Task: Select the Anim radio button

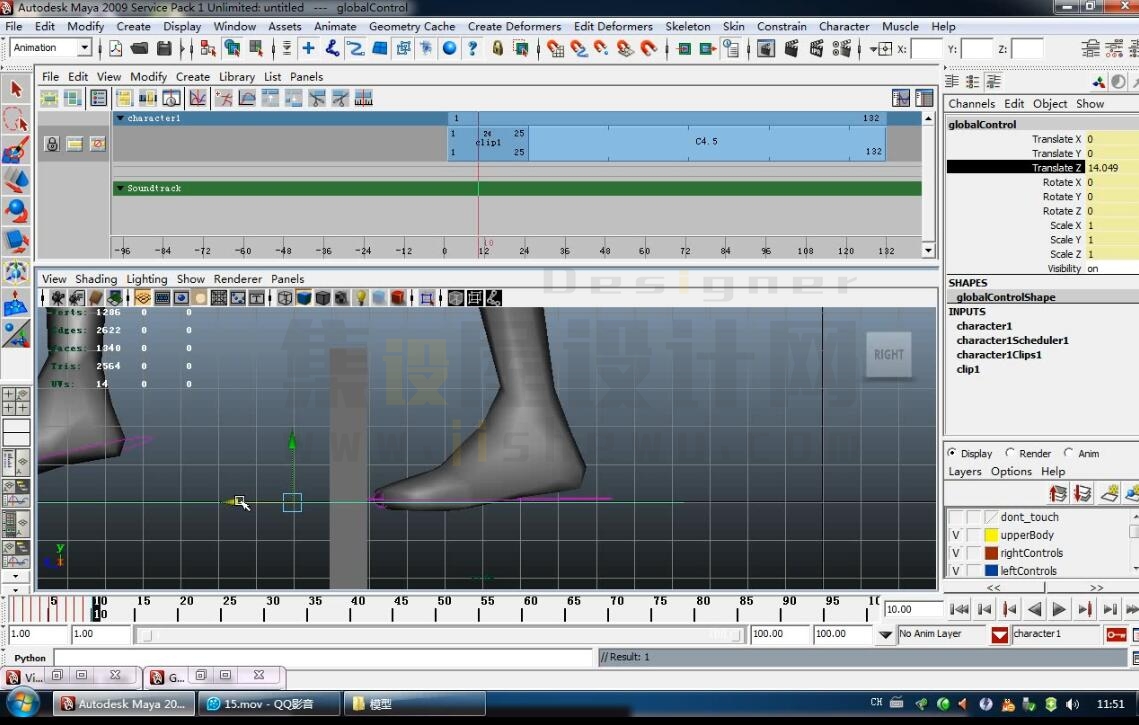Action: click(x=1069, y=453)
